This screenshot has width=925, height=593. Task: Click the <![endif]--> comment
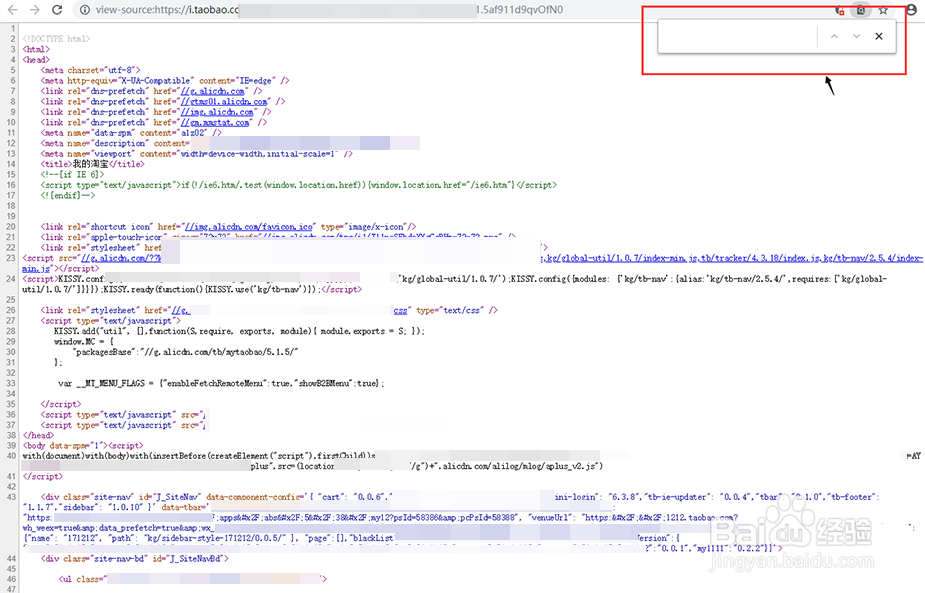tap(68, 195)
